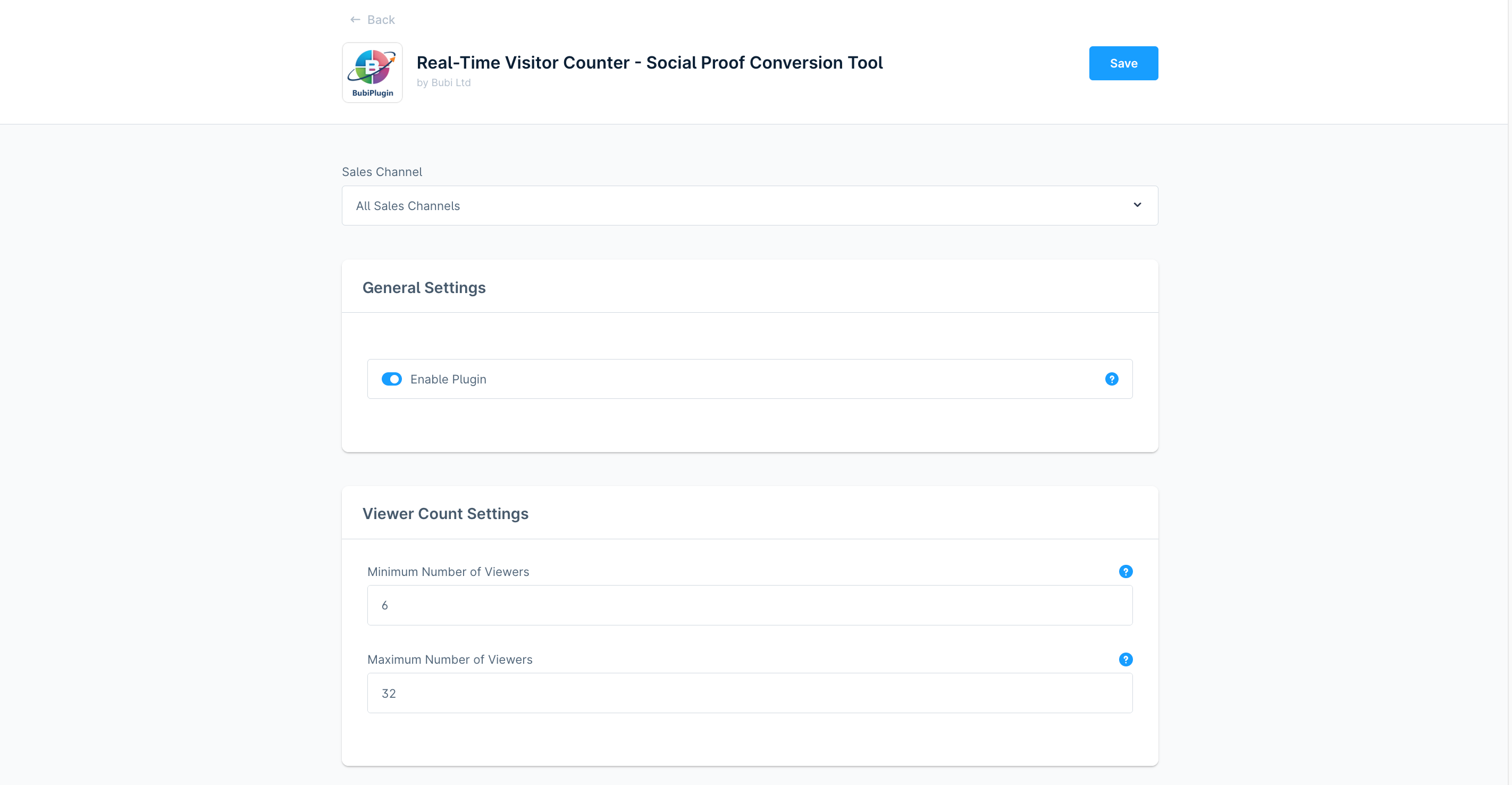This screenshot has height=785, width=1512.
Task: Open the All Sales Channels dropdown
Action: point(749,206)
